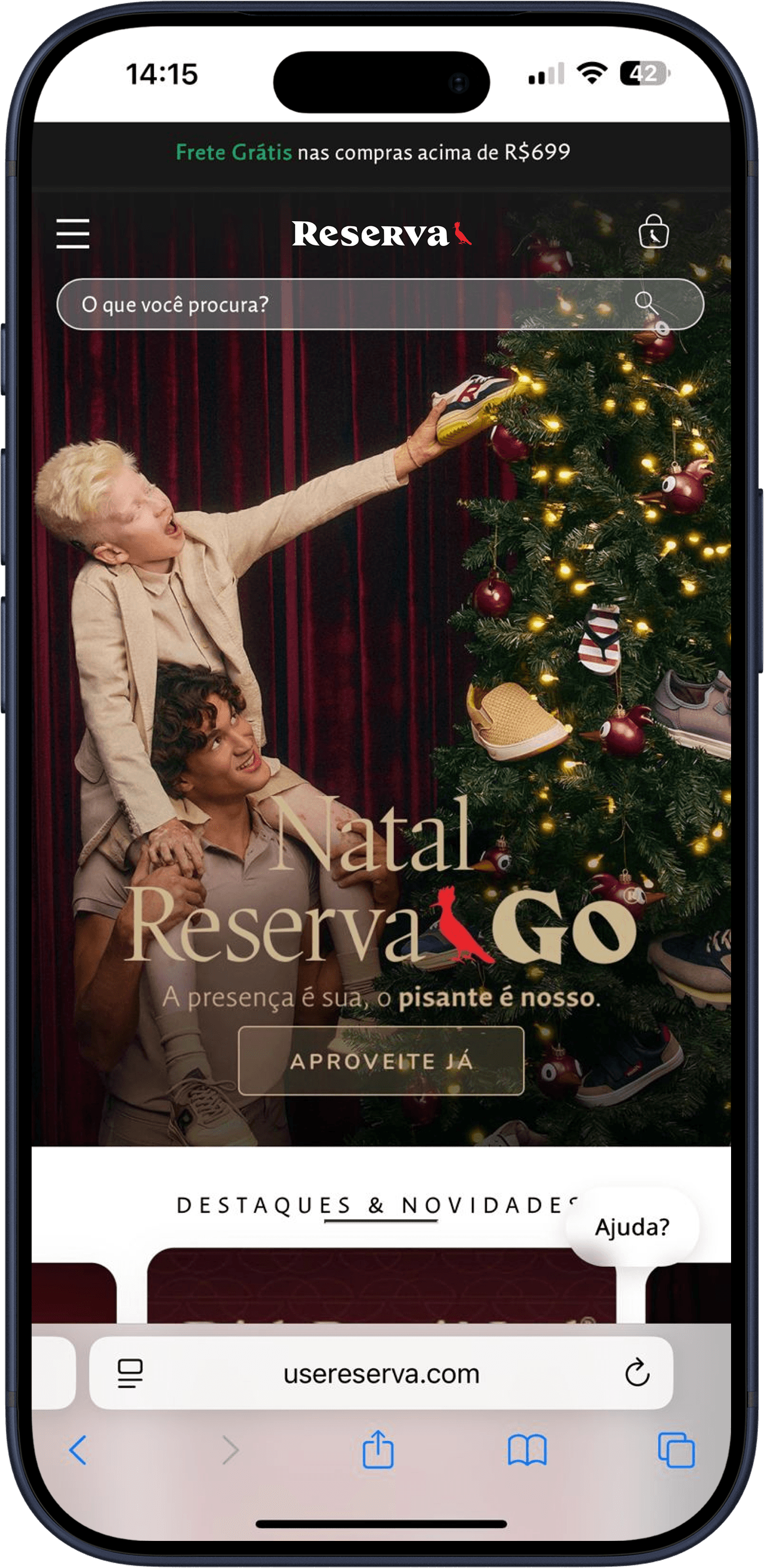Image resolution: width=764 pixels, height=1568 pixels.
Task: Click the Reserva logo
Action: (382, 233)
